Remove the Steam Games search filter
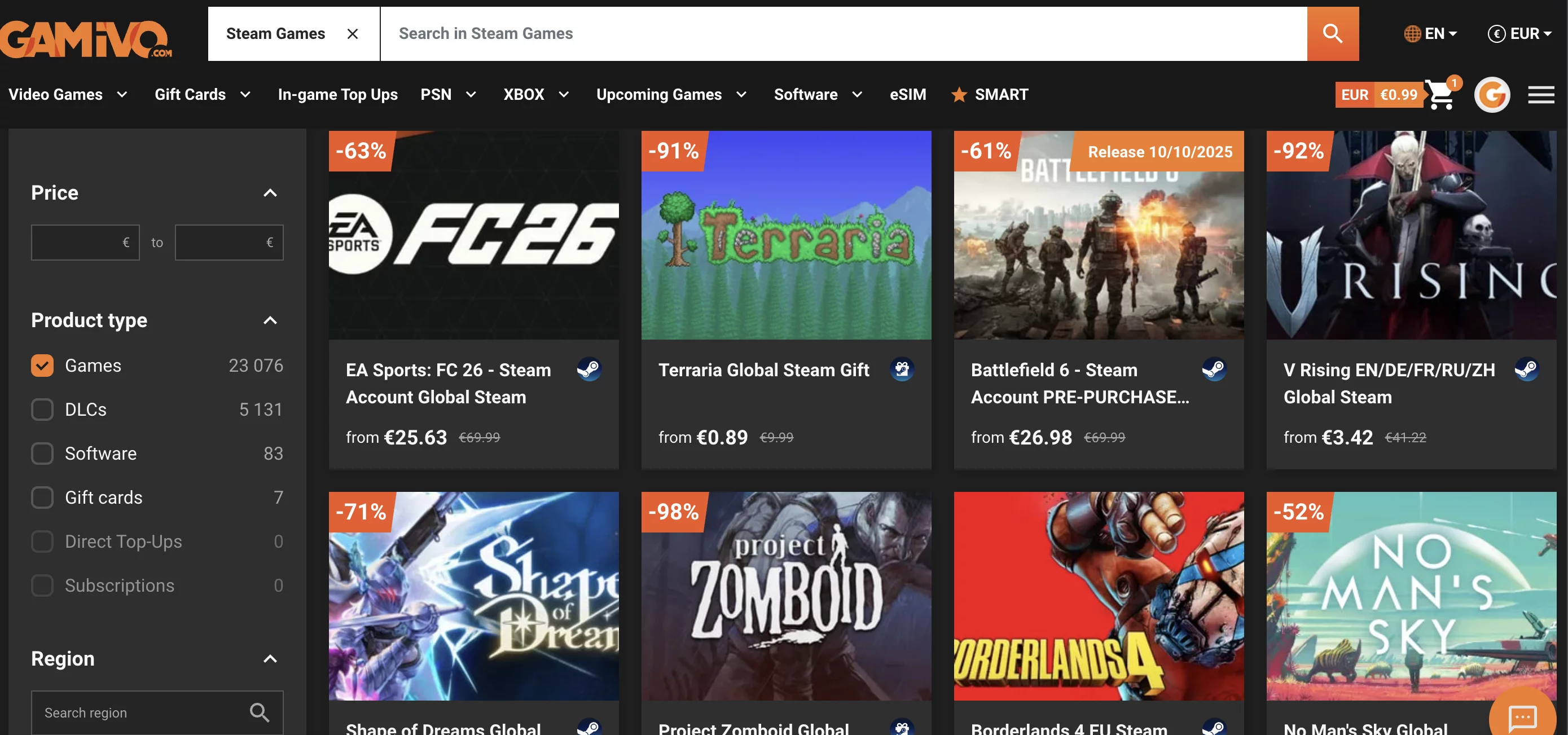 (353, 34)
